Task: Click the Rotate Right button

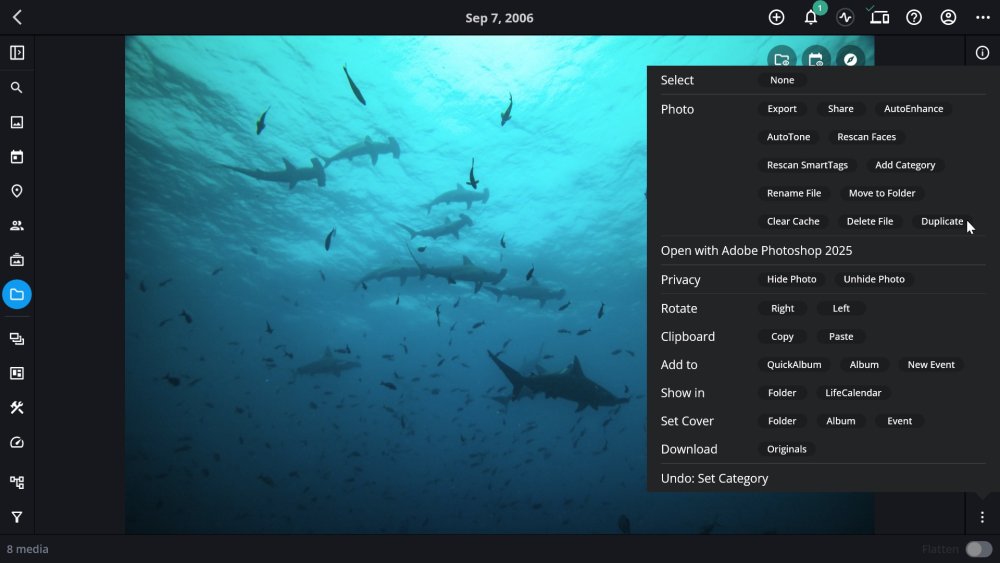Action: 782,308
